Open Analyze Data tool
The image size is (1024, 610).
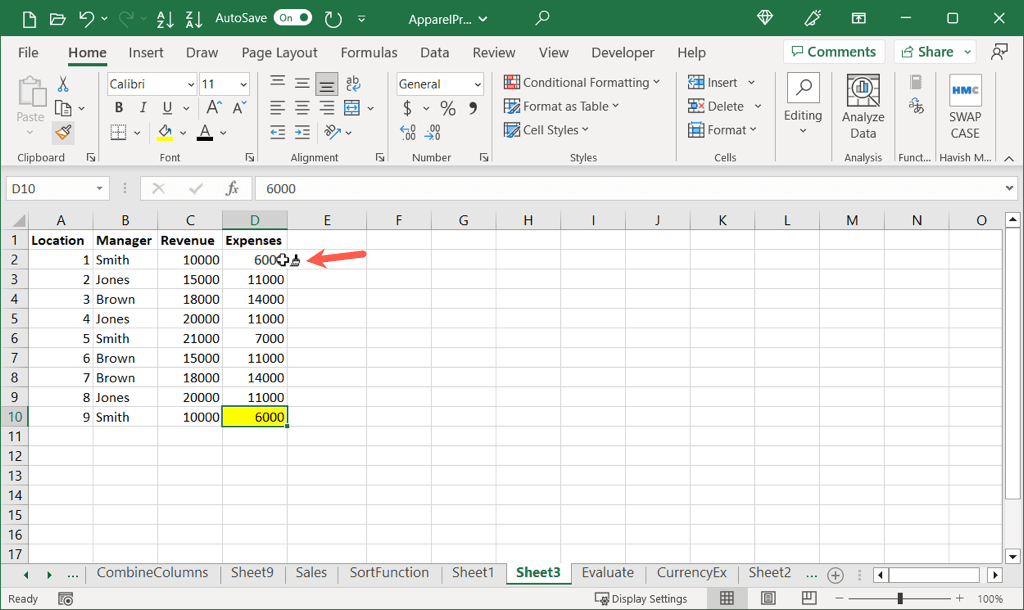pos(863,106)
